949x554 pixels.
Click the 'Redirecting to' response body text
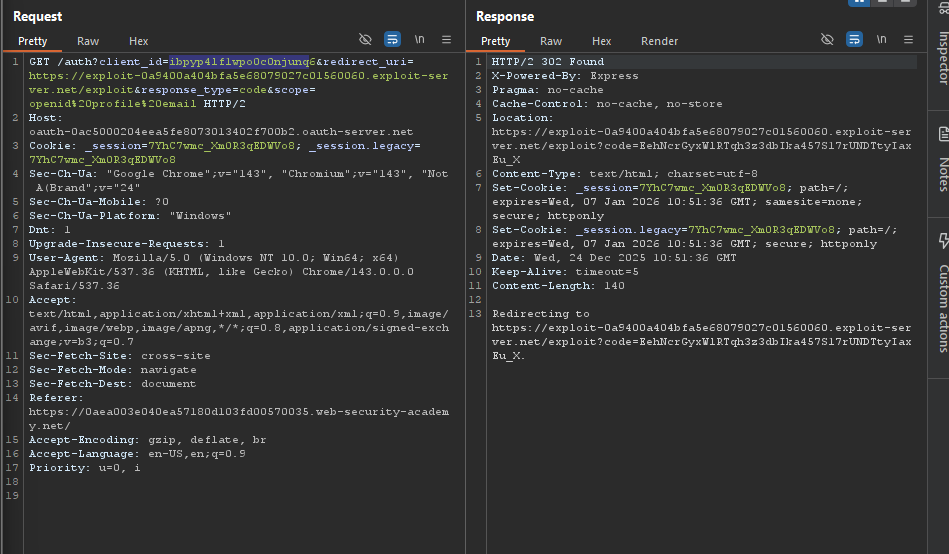click(540, 314)
